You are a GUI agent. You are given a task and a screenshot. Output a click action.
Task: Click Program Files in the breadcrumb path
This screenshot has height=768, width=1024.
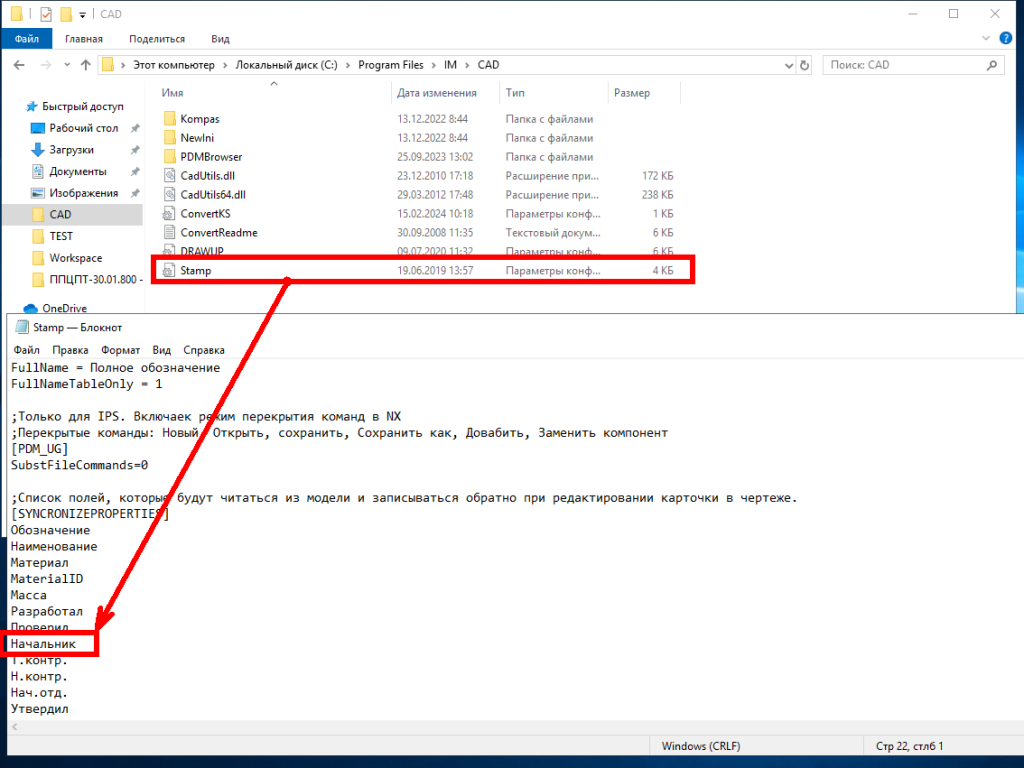click(x=391, y=65)
